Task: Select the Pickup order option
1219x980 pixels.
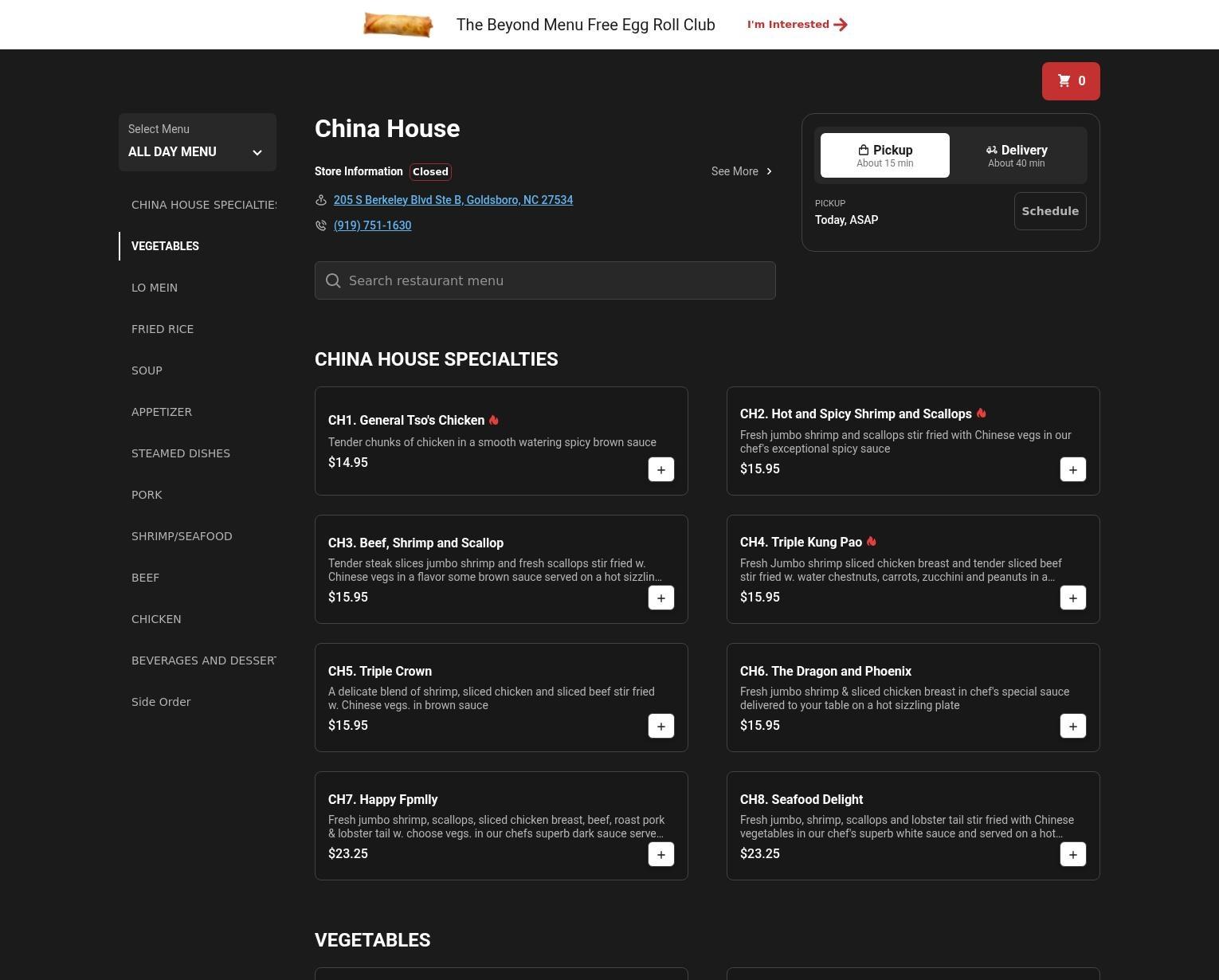Action: point(884,155)
